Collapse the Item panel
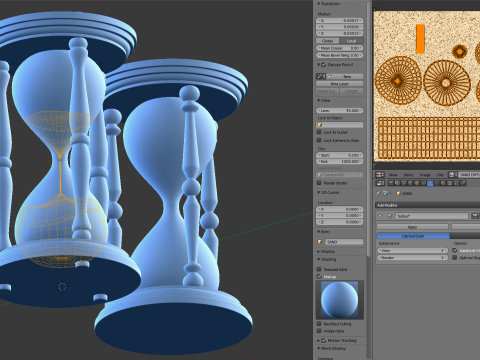Viewport: 480px width, 360px height. point(319,232)
